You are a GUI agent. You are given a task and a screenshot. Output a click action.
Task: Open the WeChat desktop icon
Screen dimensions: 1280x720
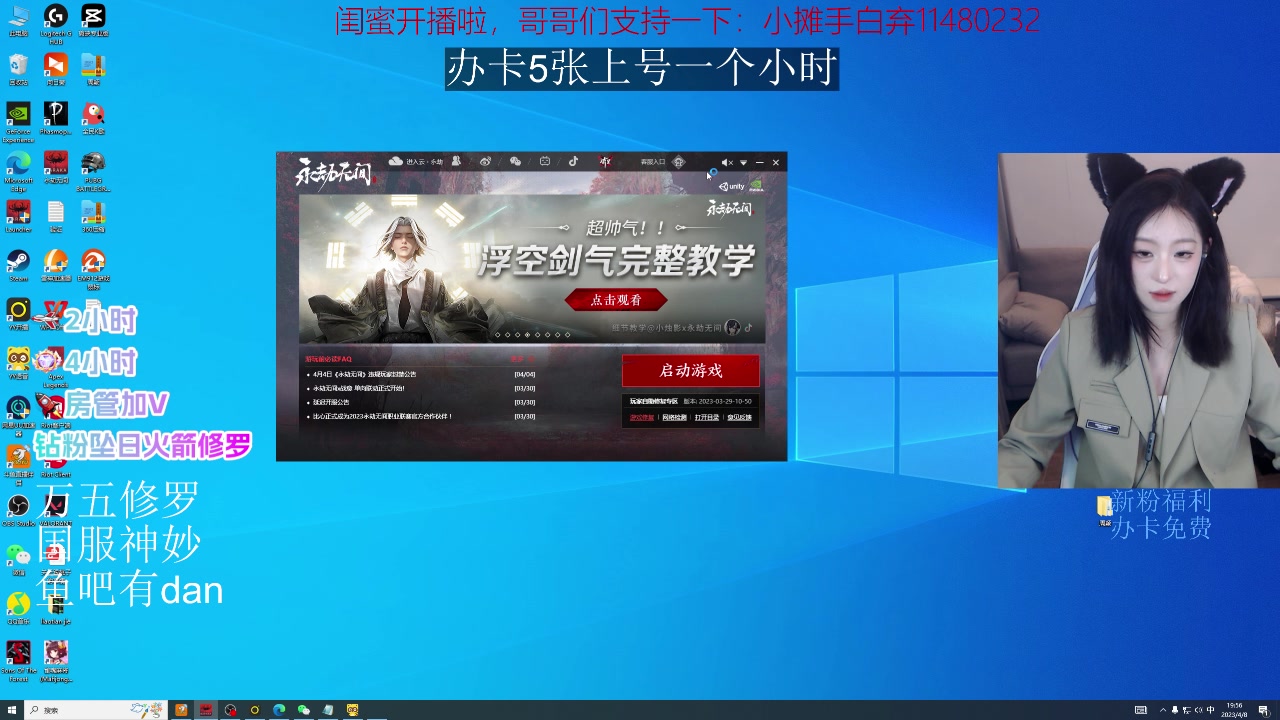[x=18, y=559]
